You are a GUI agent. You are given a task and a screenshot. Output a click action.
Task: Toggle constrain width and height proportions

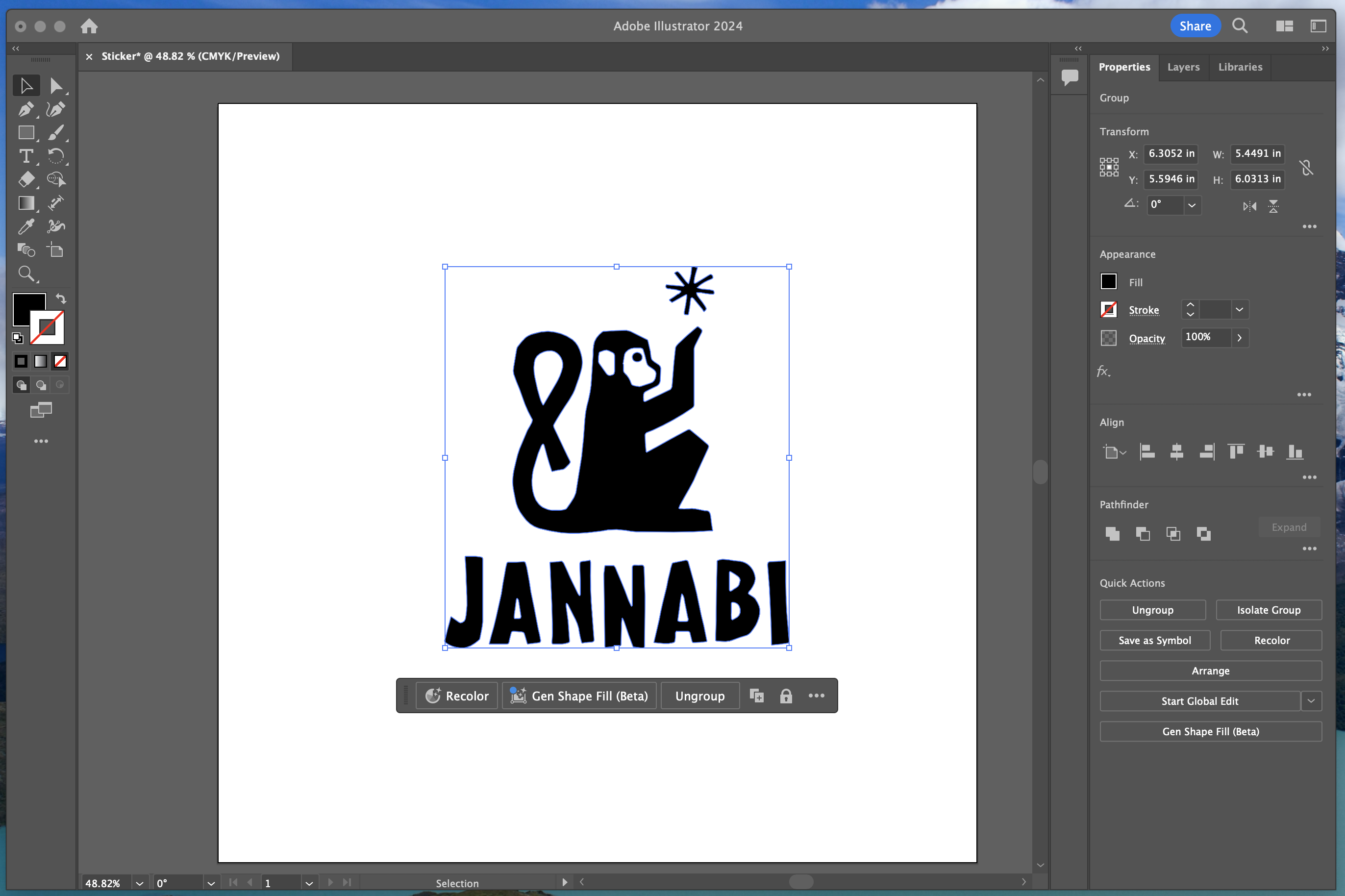(x=1306, y=168)
